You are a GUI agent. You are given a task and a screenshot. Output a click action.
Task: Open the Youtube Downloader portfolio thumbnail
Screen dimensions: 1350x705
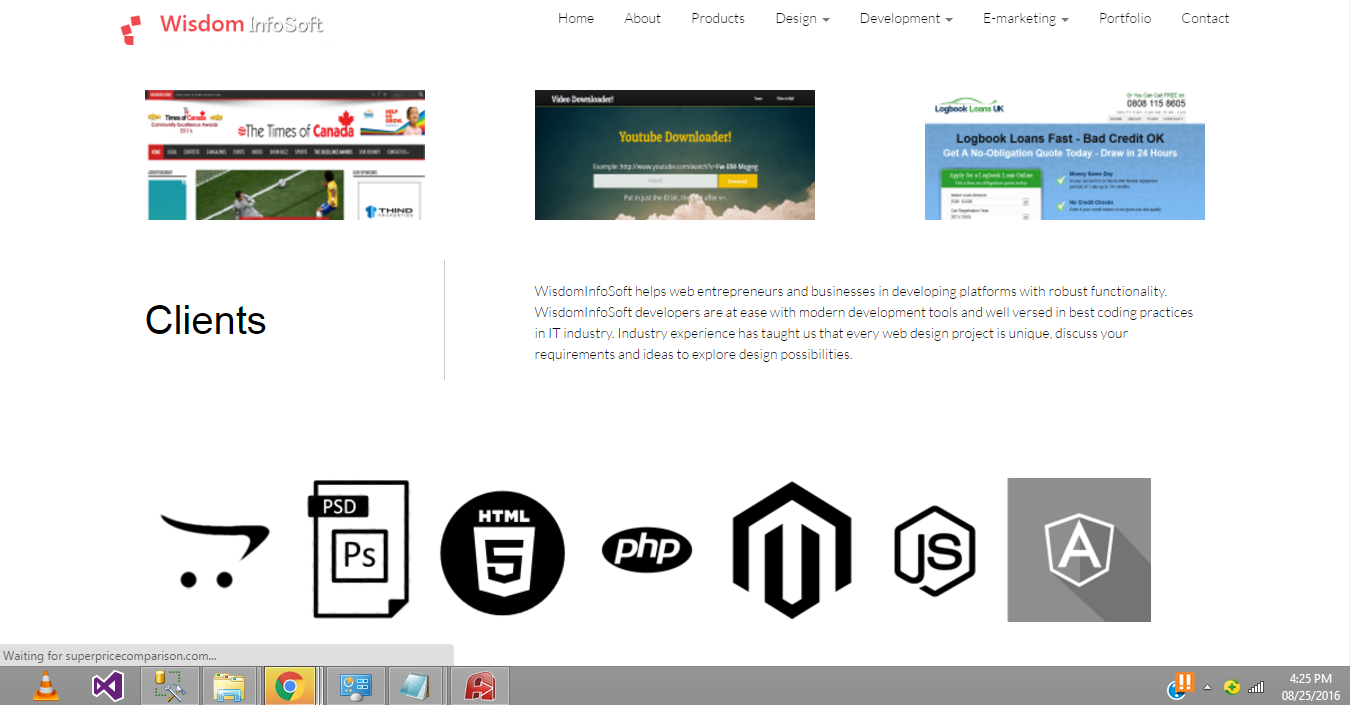coord(675,155)
